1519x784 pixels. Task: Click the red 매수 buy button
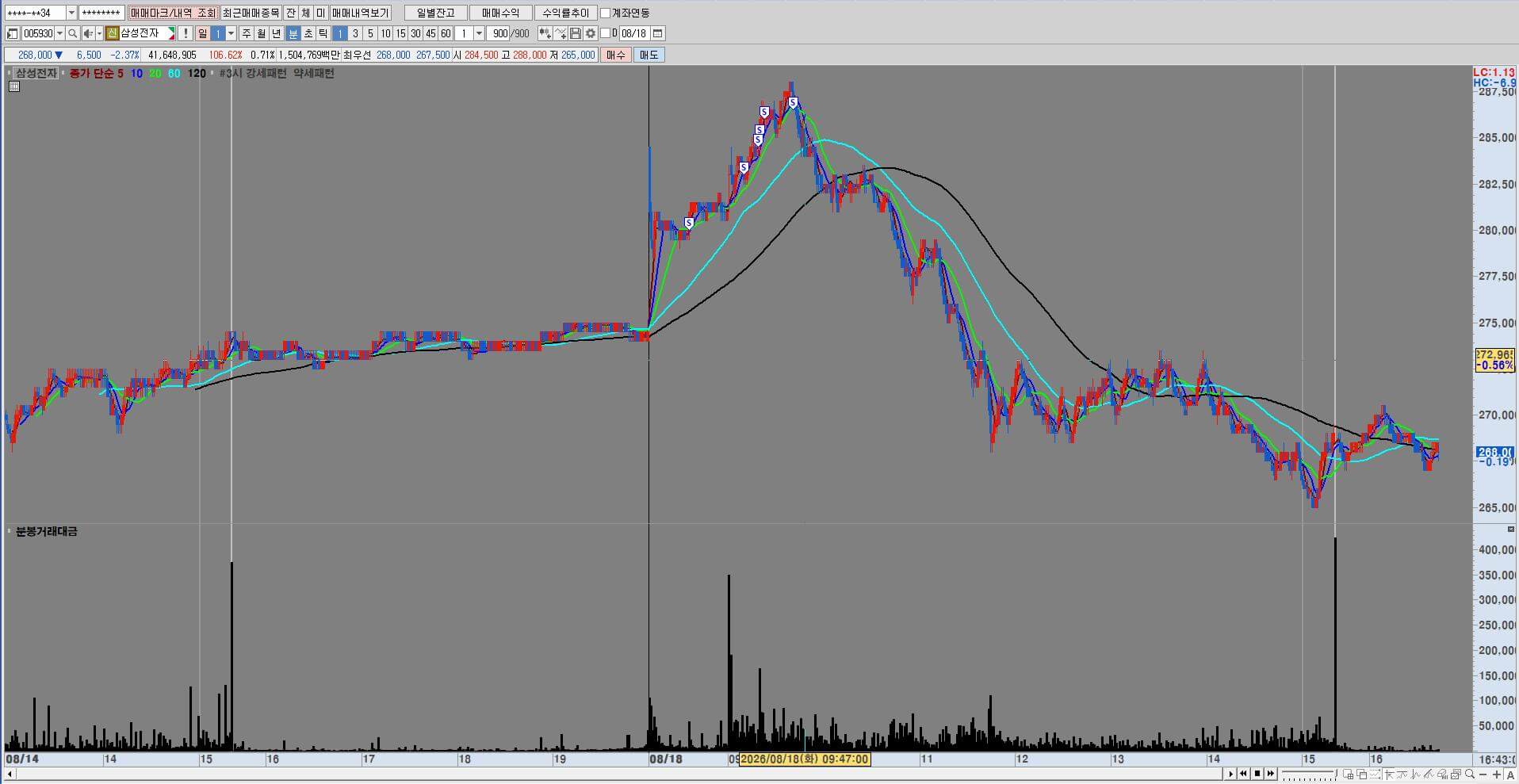coord(616,55)
